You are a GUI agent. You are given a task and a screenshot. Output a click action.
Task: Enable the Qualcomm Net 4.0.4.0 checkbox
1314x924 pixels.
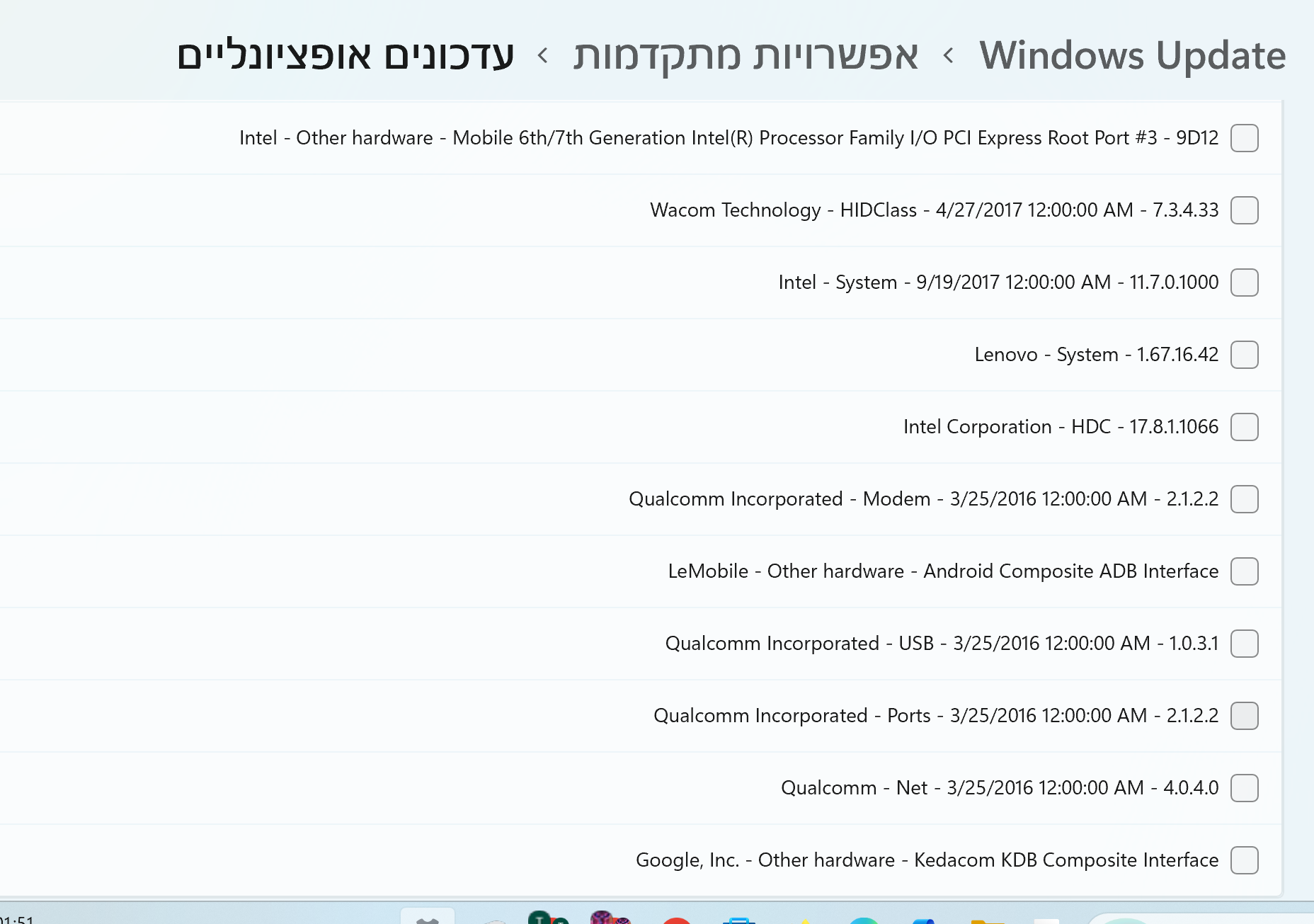coord(1244,788)
